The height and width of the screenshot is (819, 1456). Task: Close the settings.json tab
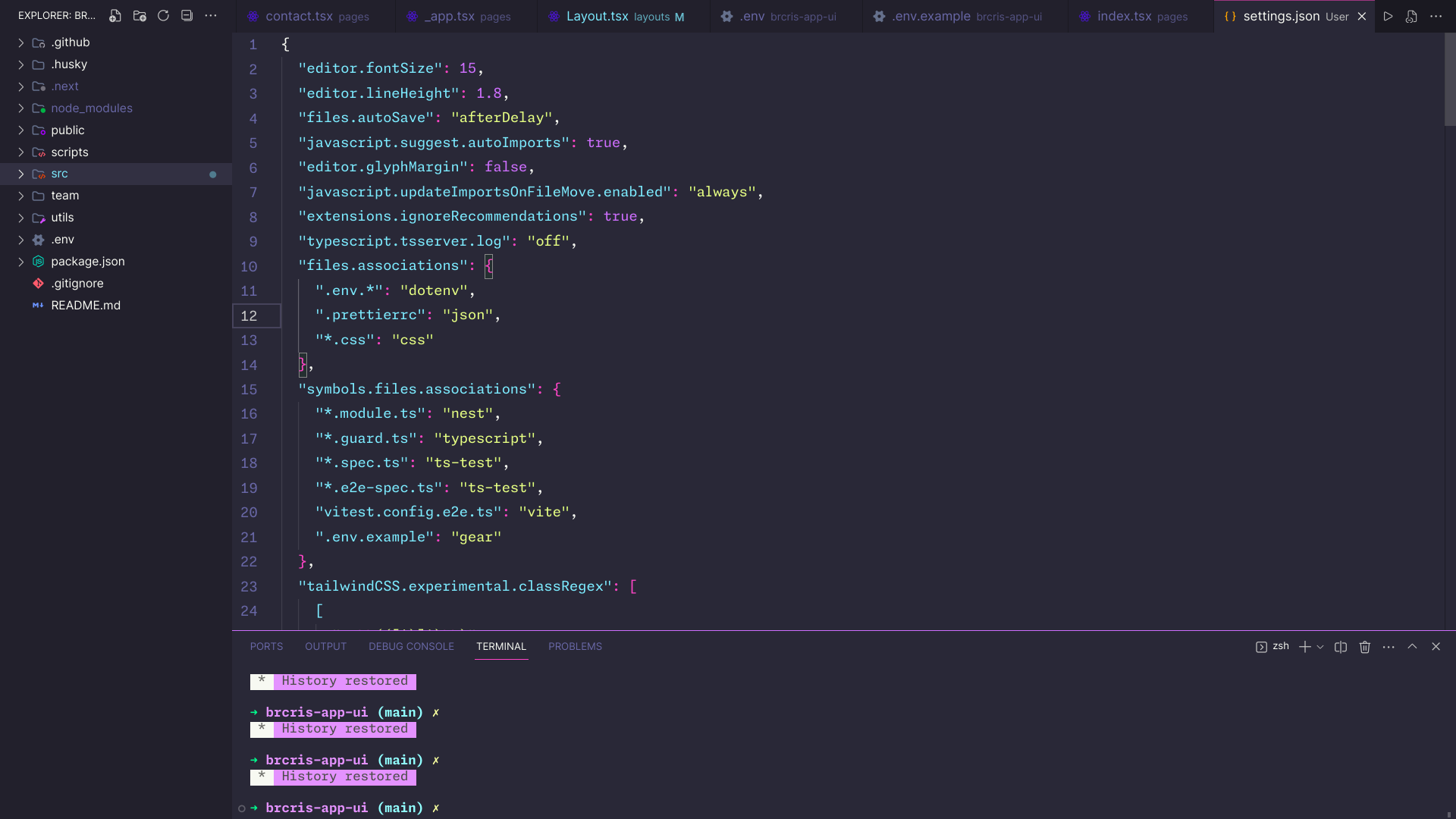[x=1362, y=16]
